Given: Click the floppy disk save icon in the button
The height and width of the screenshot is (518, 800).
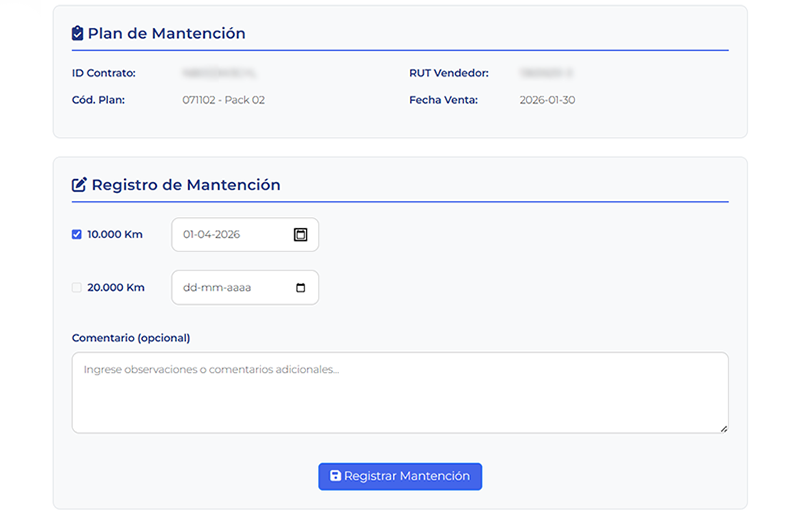Looking at the screenshot, I should point(335,477).
